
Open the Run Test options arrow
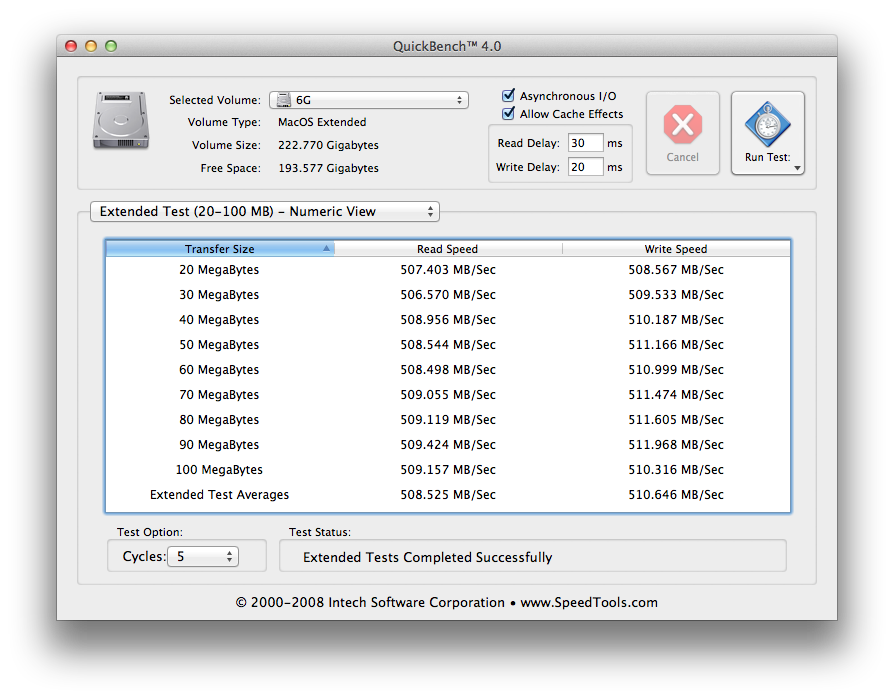797,168
